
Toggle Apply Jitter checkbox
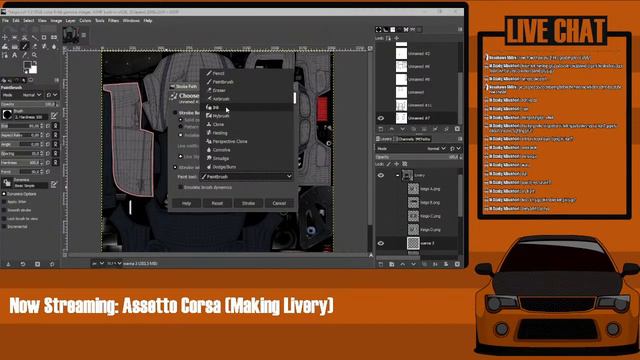tap(4, 202)
